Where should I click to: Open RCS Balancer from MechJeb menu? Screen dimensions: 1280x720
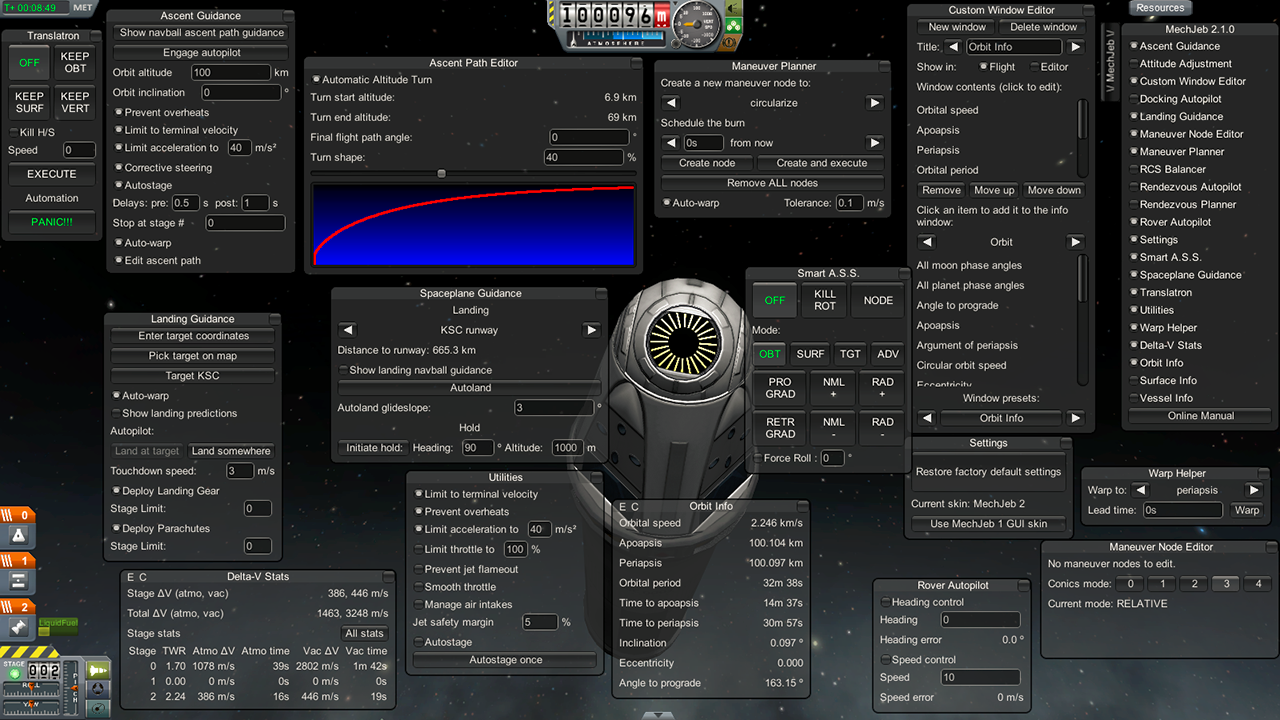1168,169
